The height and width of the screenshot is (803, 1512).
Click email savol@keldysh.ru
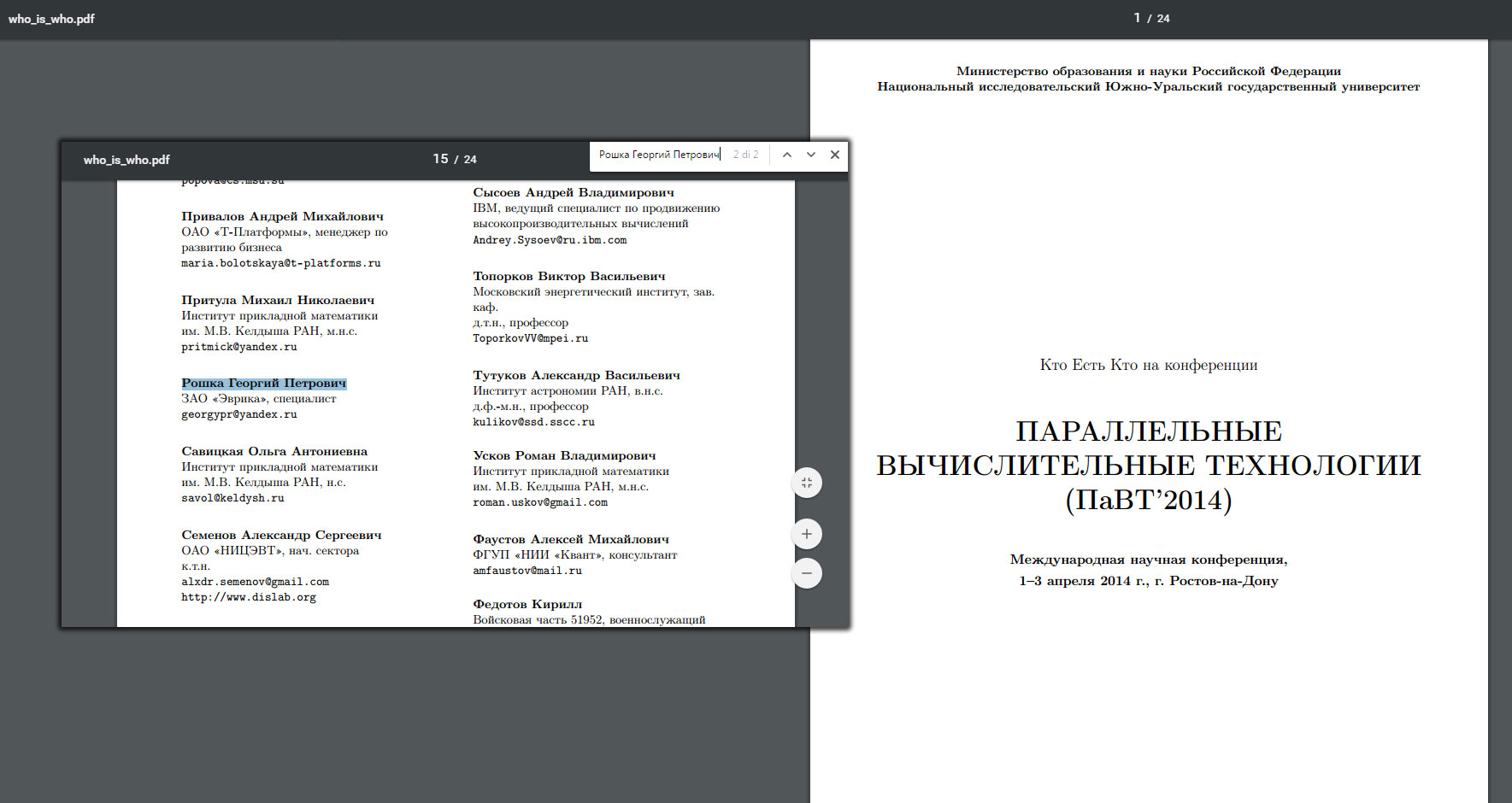tap(232, 498)
